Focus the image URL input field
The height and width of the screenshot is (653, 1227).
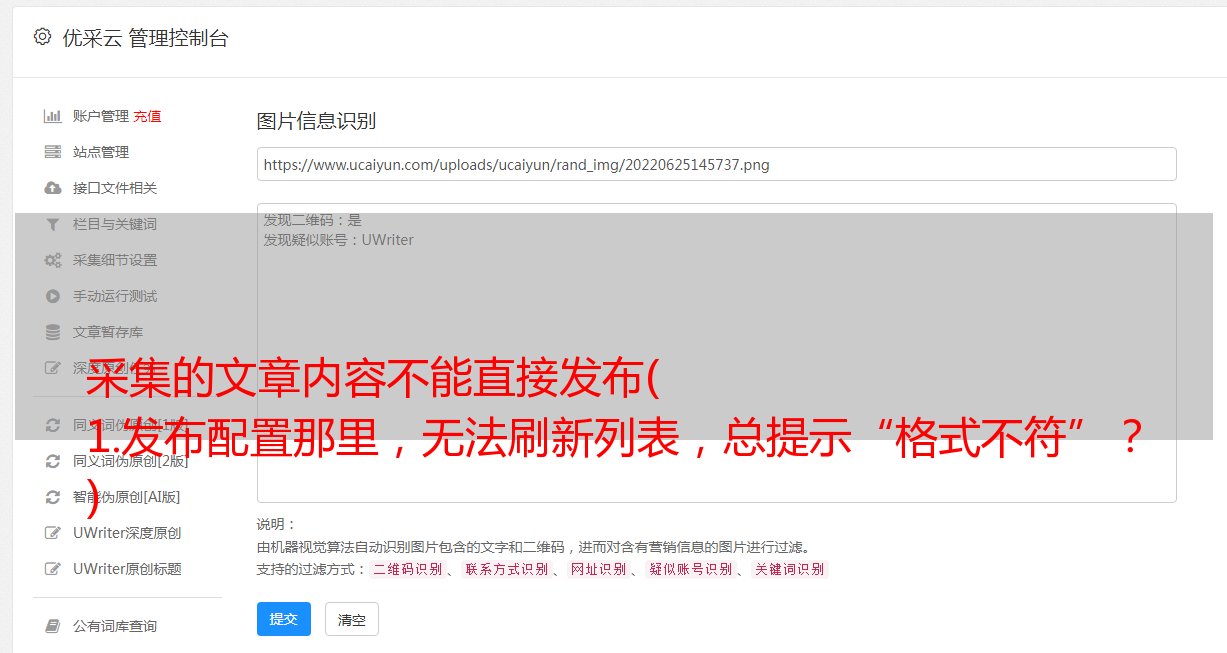tap(716, 164)
